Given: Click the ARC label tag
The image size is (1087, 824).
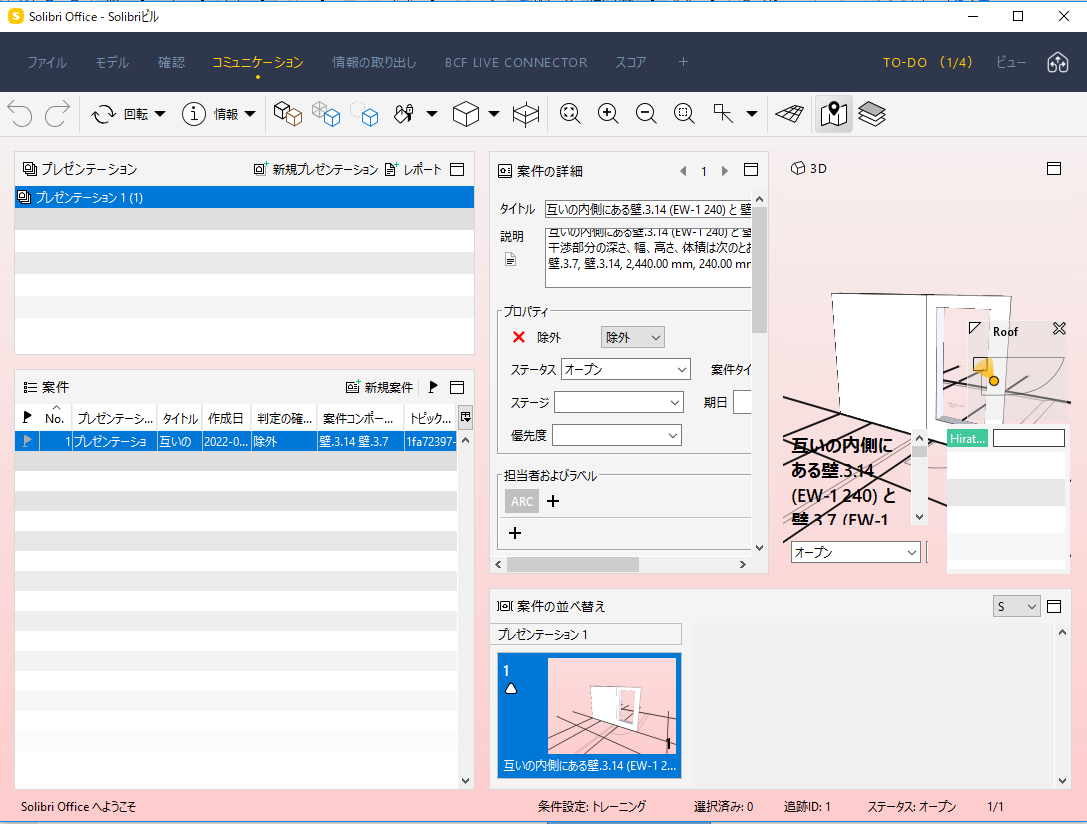Looking at the screenshot, I should pyautogui.click(x=521, y=501).
